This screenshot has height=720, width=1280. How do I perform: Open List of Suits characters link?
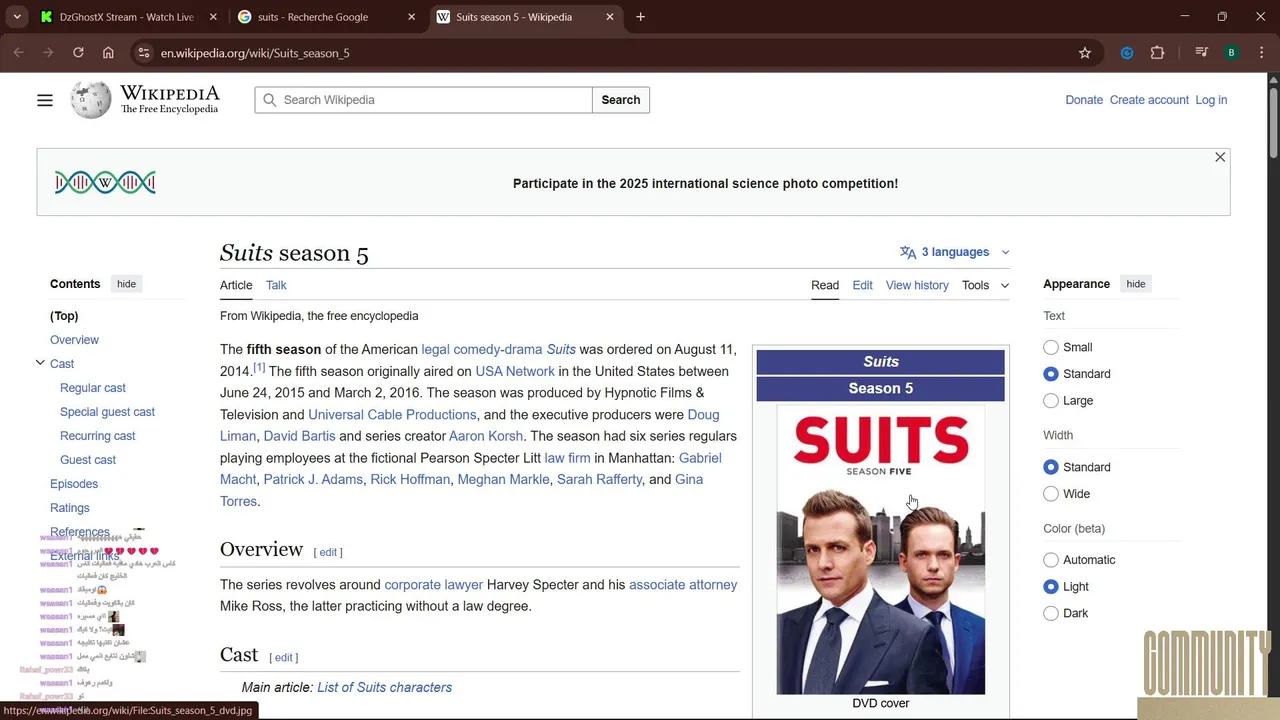click(384, 687)
